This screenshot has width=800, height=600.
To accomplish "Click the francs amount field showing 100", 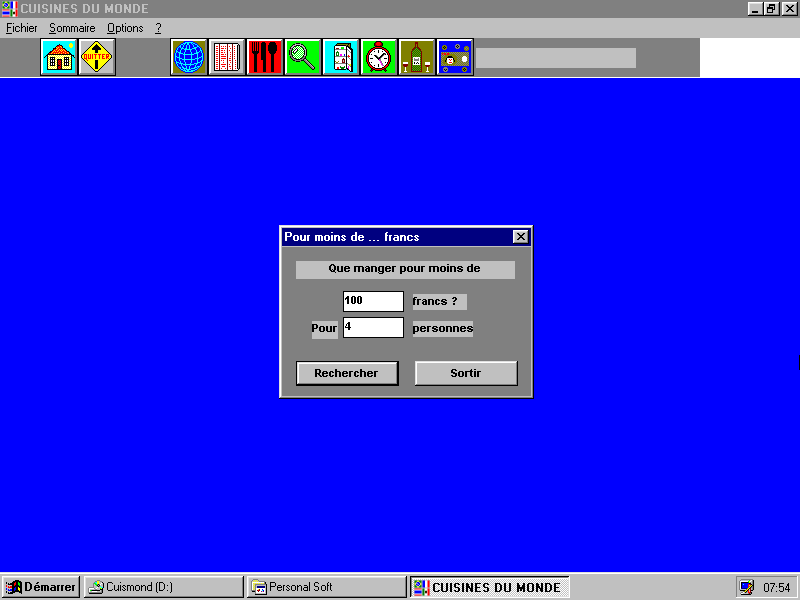I will [373, 301].
